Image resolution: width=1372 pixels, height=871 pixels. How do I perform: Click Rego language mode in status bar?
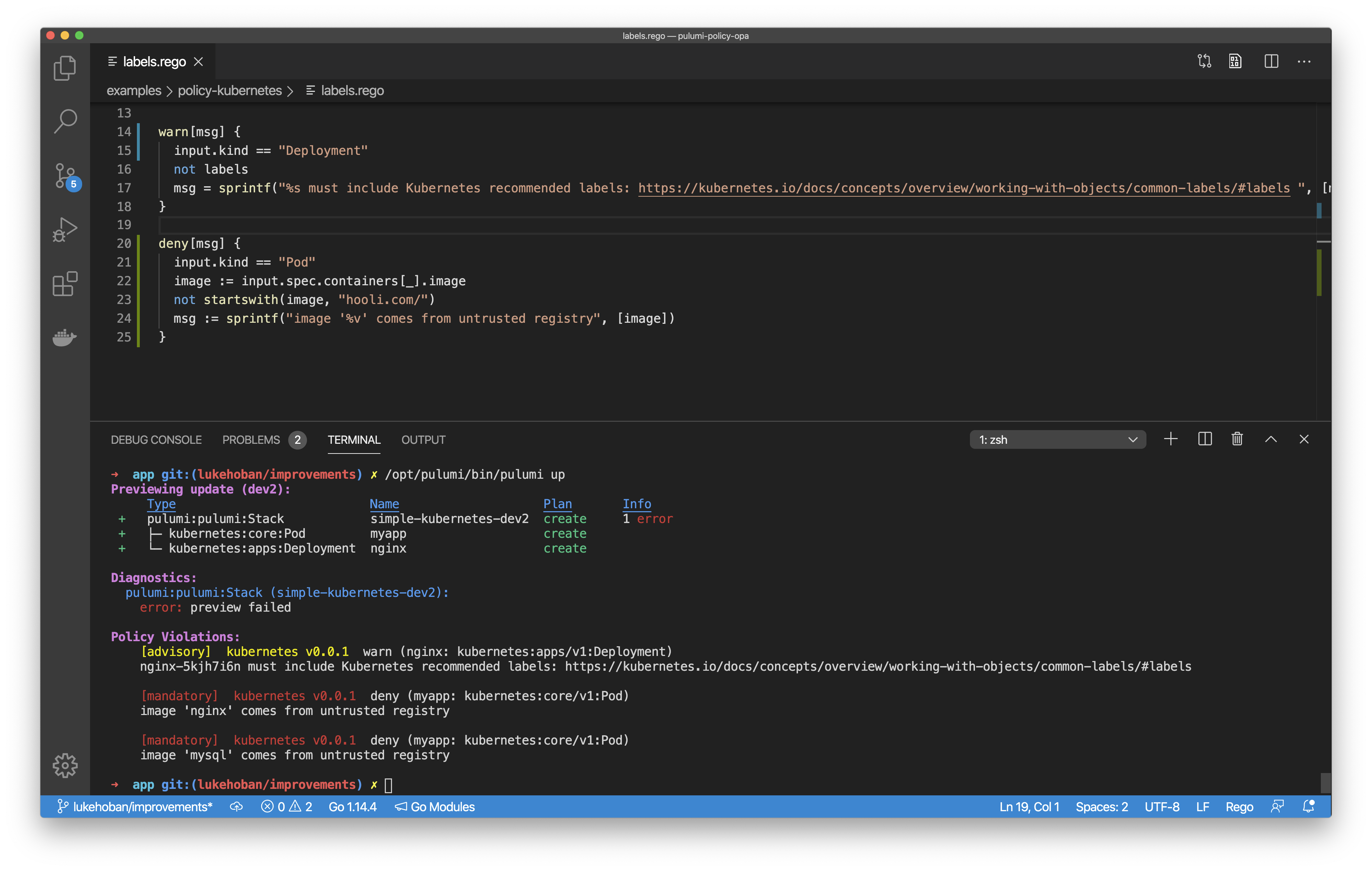tap(1239, 807)
